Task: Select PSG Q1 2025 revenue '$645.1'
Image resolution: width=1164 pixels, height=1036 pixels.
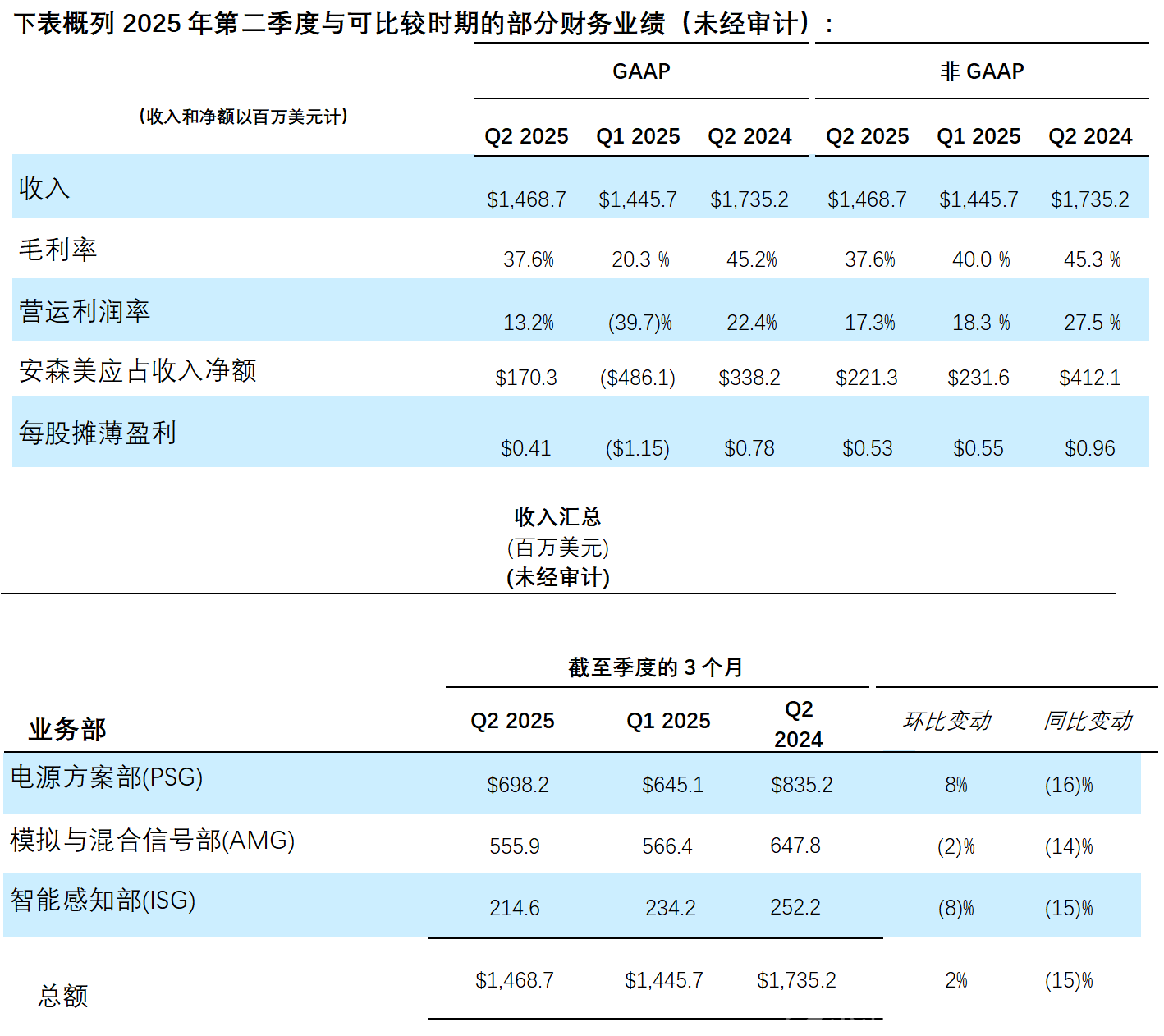Action: coord(673,785)
